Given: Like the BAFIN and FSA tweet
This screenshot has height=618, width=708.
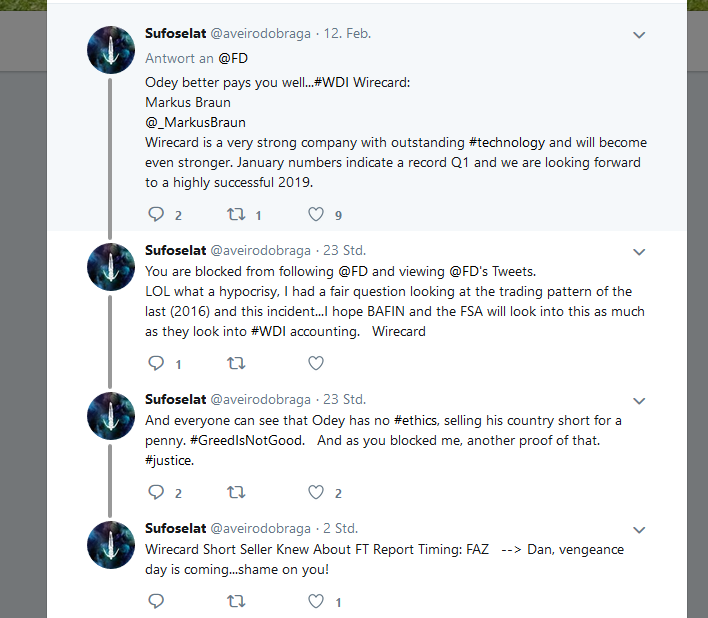Looking at the screenshot, I should pos(316,363).
